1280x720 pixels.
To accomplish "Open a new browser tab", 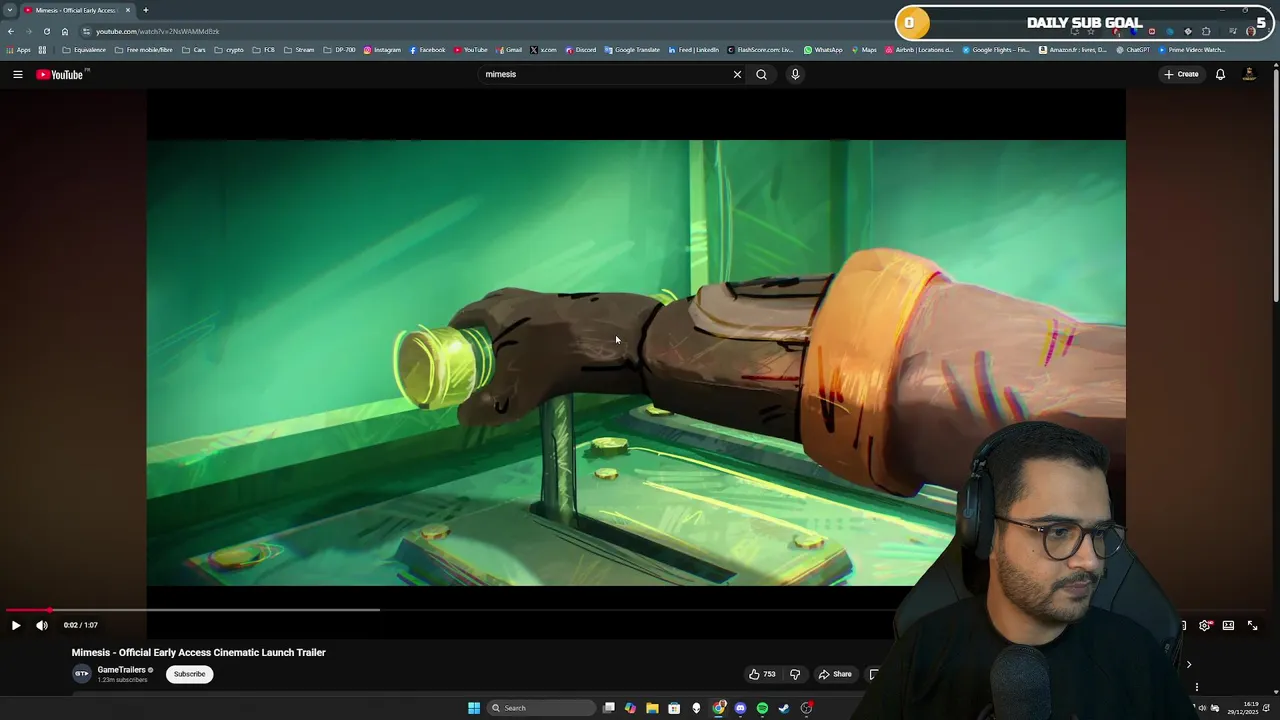I will [145, 10].
